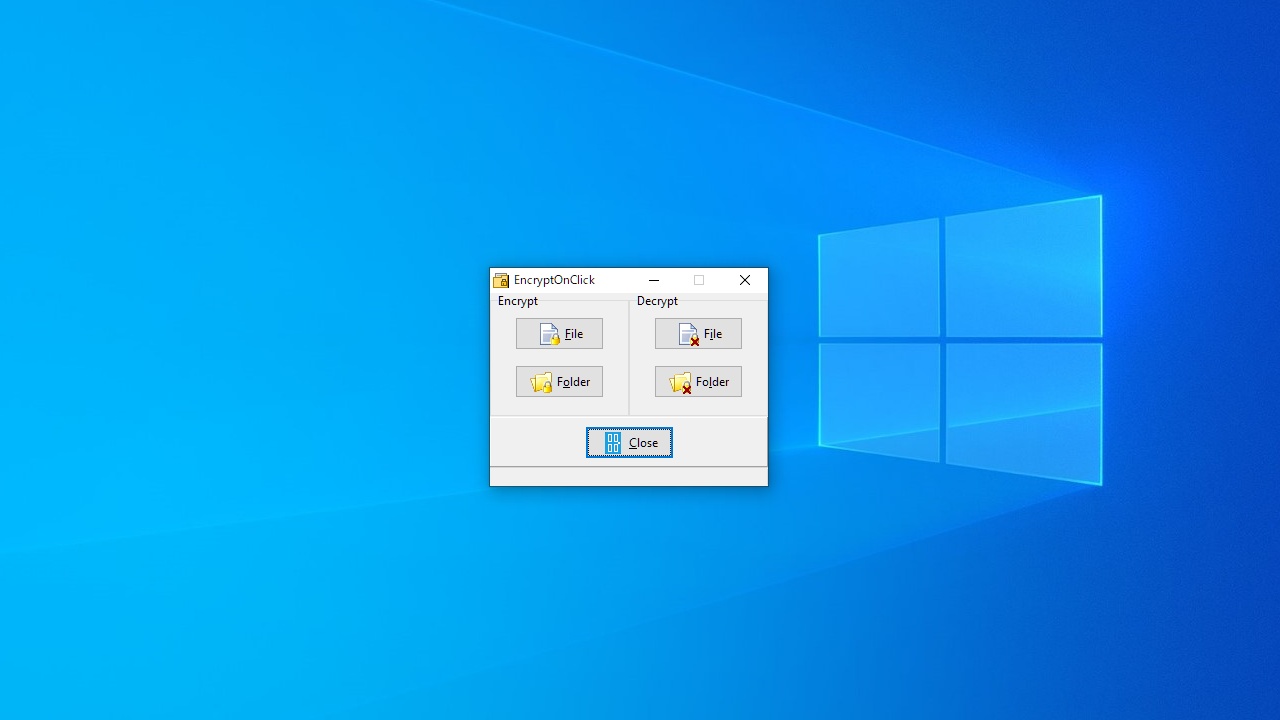Screen dimensions: 1280x720
Task: Click the EncryptOnClick window title text
Action: (554, 280)
